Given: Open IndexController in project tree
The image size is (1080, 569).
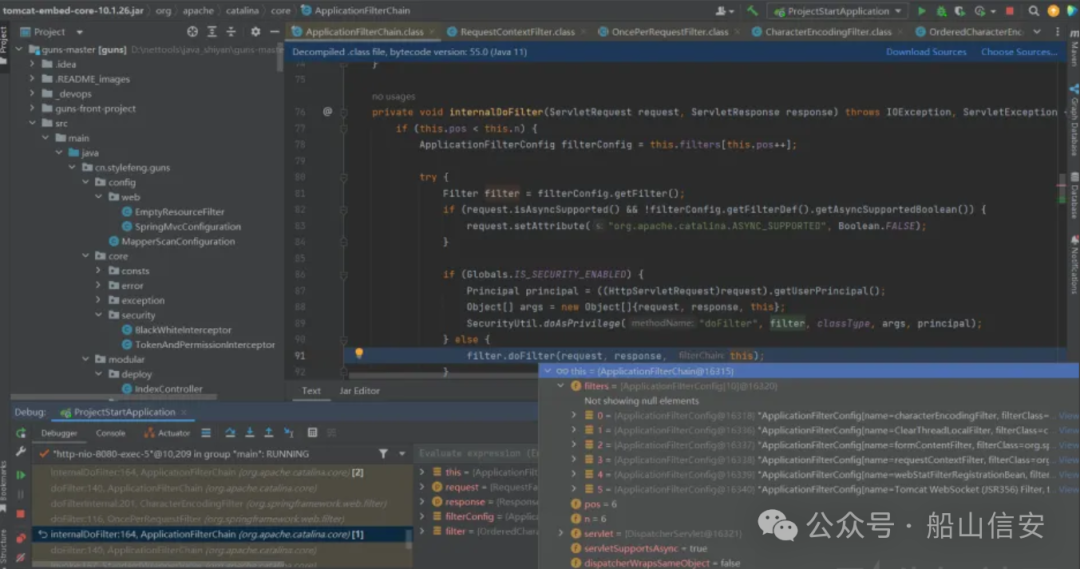Looking at the screenshot, I should (x=168, y=389).
